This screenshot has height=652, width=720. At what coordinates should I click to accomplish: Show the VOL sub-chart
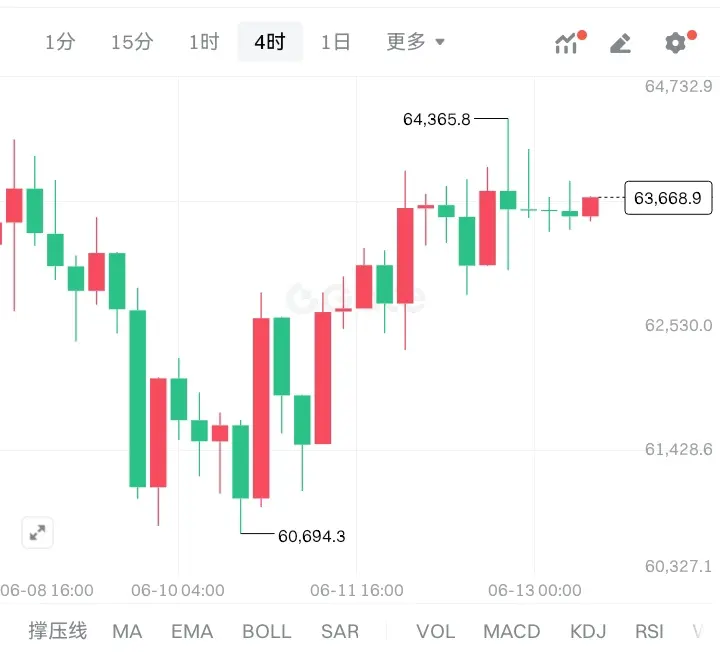(436, 631)
